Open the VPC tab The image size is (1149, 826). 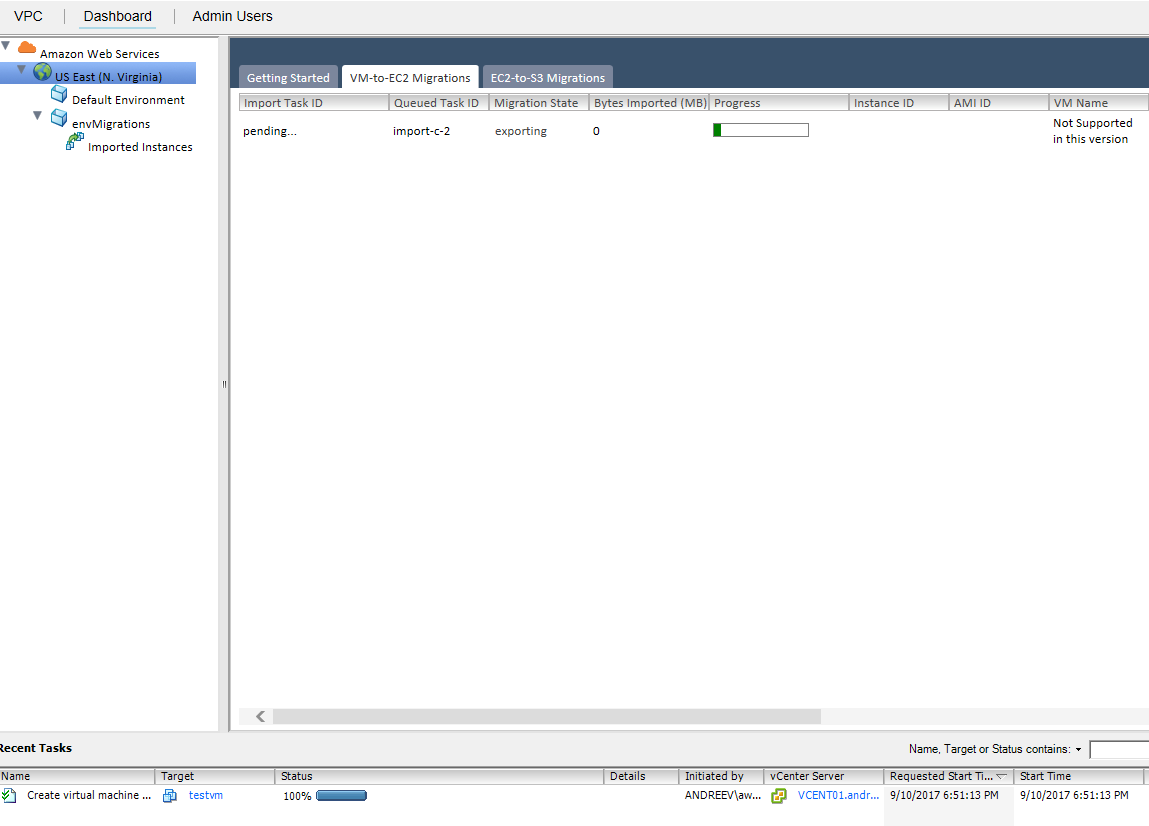pos(28,16)
